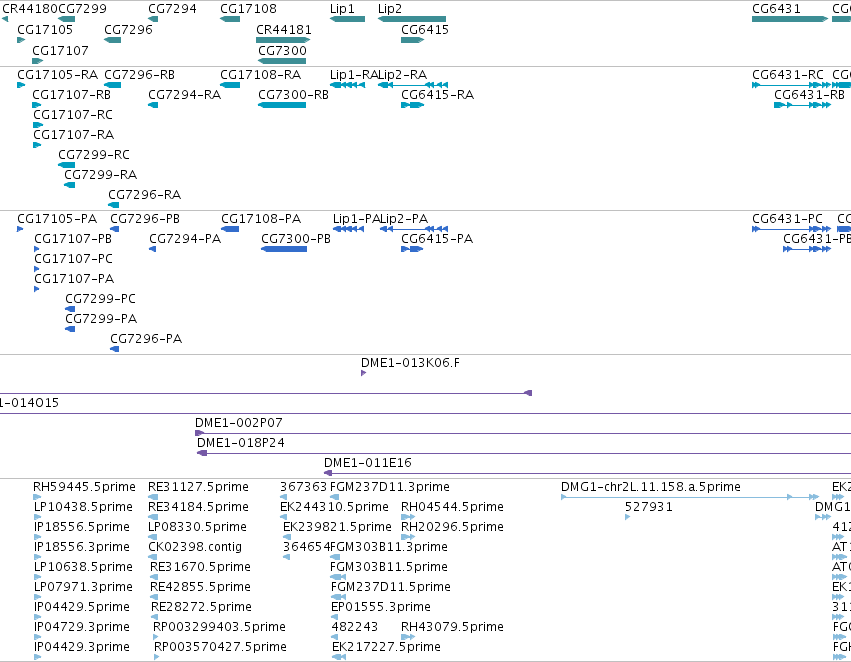
Task: Select EST FGM303B11.5prime
Action: [338, 577]
